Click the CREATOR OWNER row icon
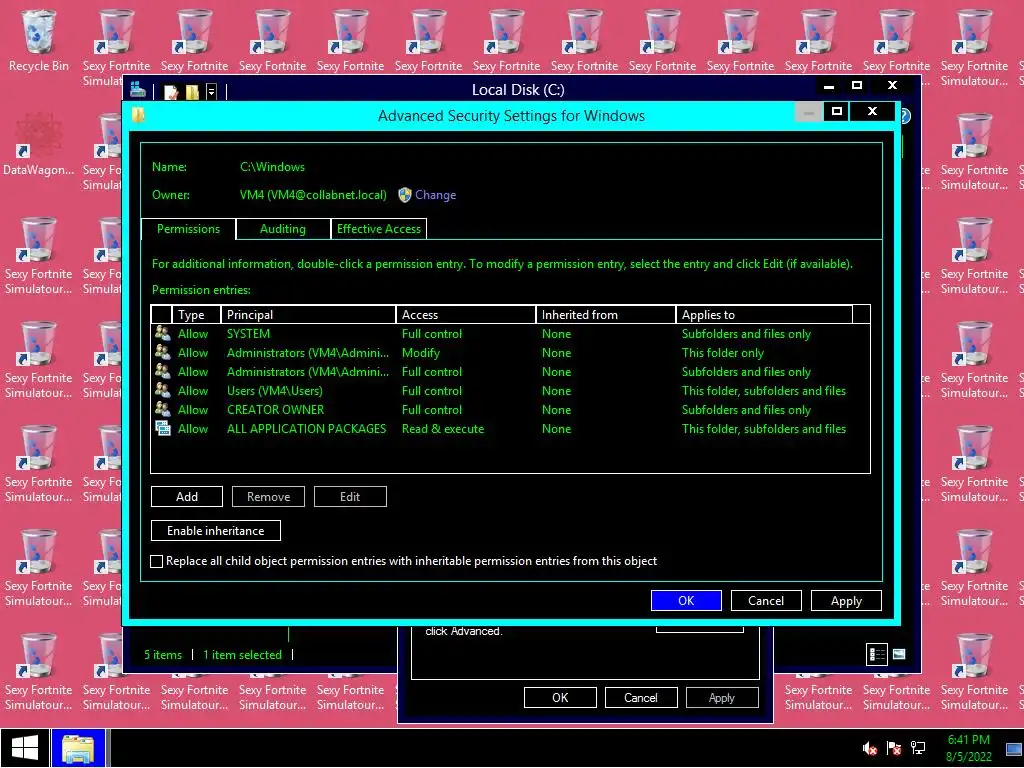The image size is (1024, 768). pyautogui.click(x=163, y=409)
